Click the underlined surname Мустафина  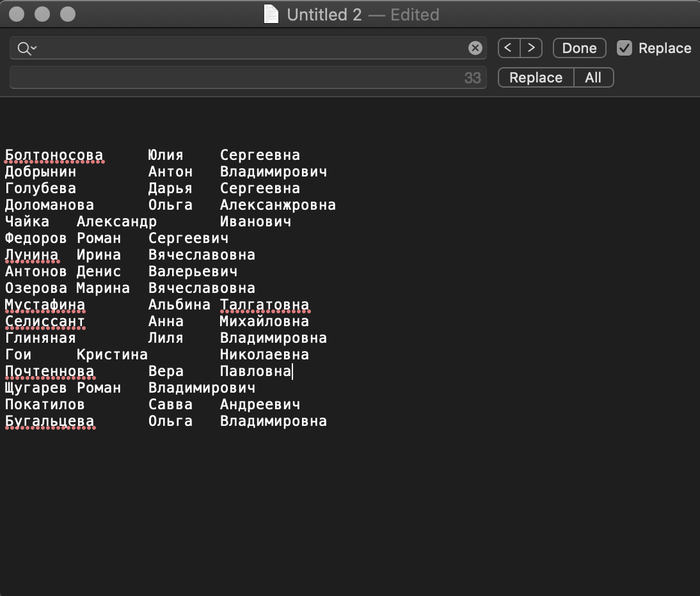click(x=45, y=305)
